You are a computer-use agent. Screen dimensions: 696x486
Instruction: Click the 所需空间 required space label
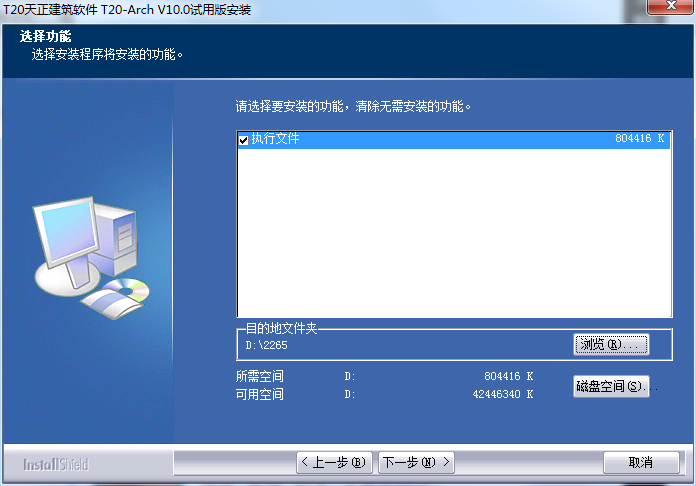click(260, 377)
